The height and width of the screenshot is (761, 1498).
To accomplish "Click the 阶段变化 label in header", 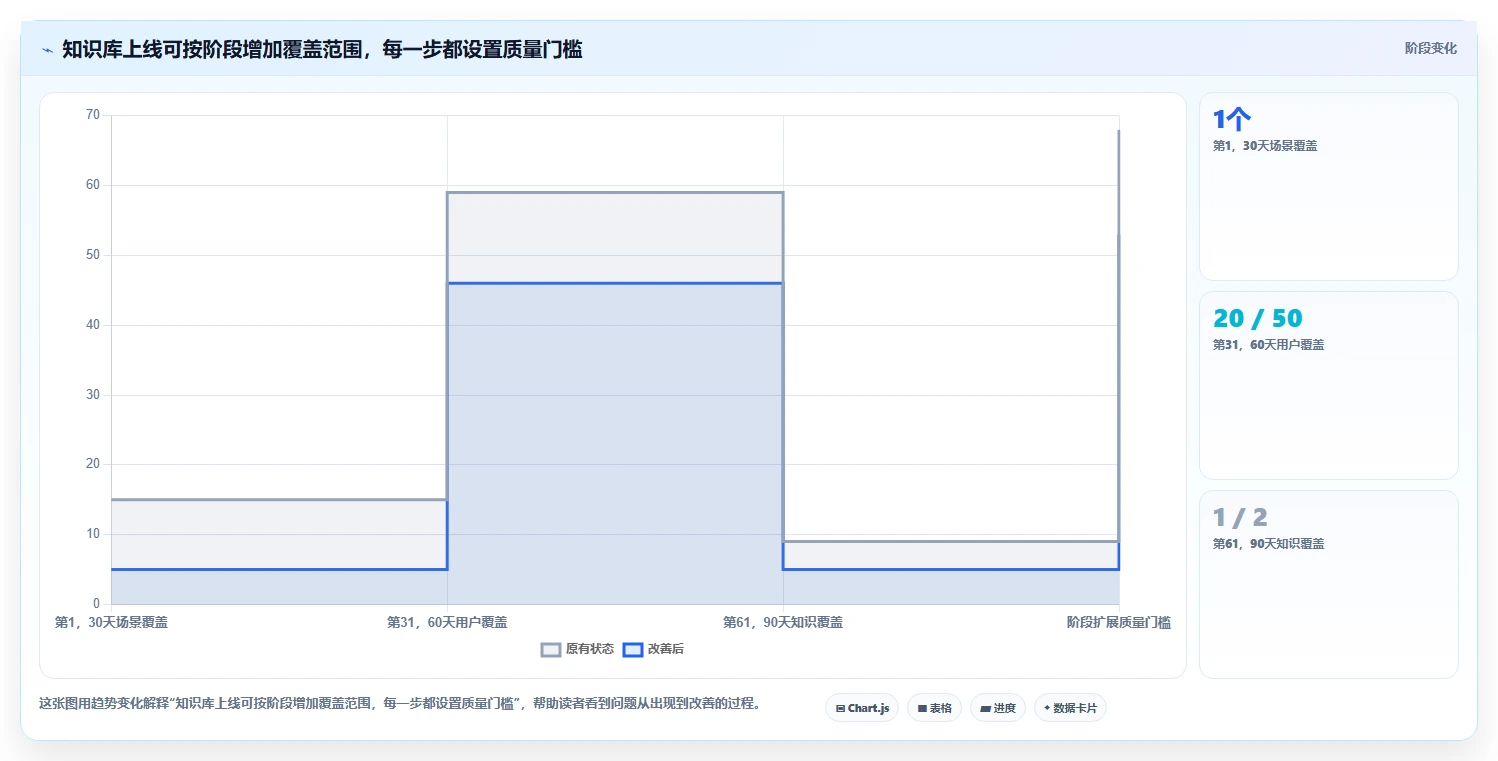I will point(1431,48).
